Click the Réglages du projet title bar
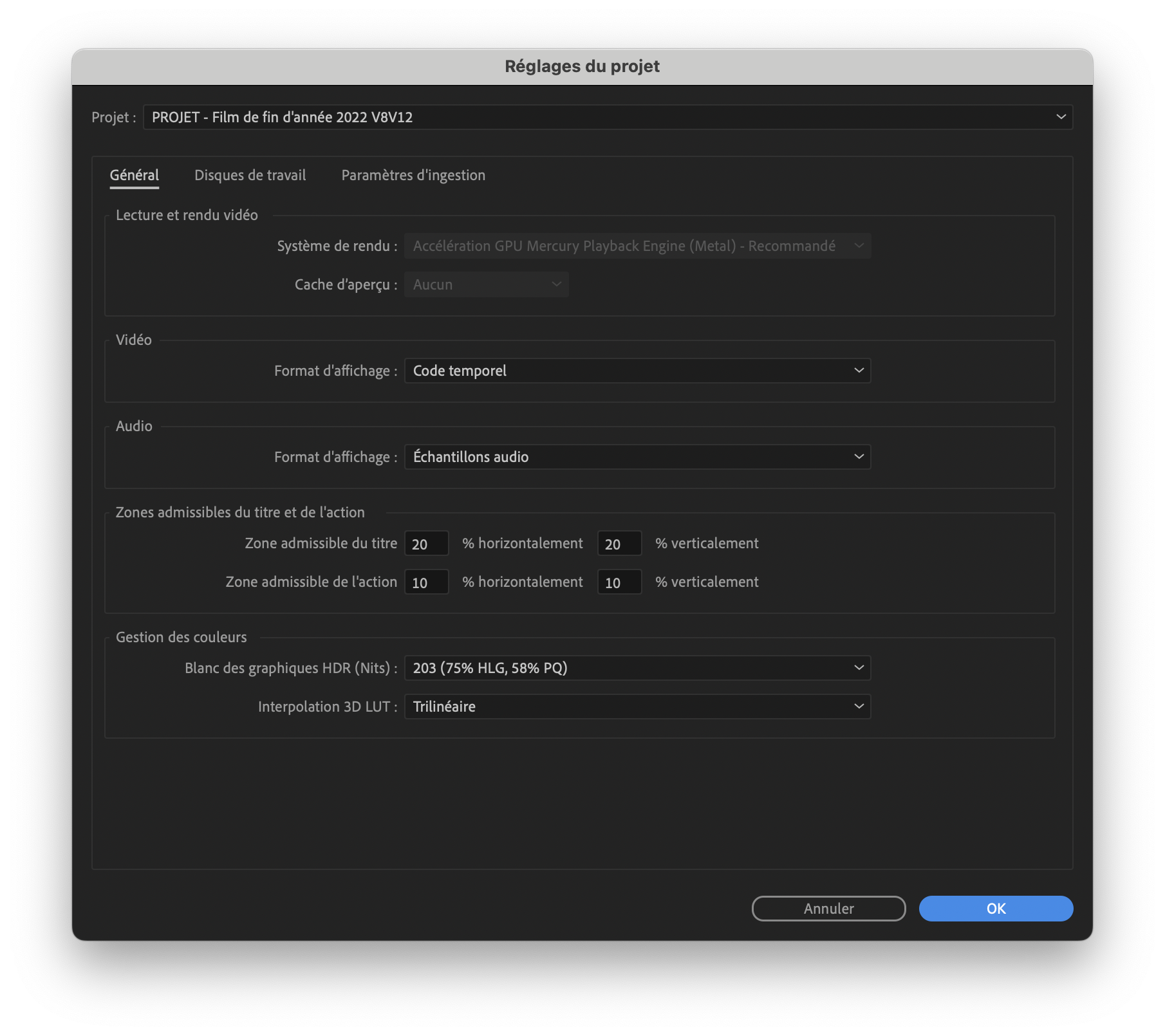 pos(581,66)
